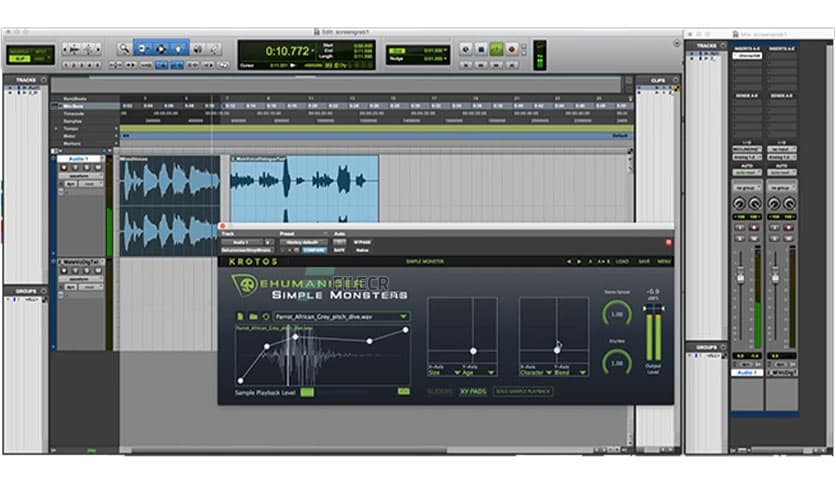The height and width of the screenshot is (484, 836).
Task: Click the red Record transport button
Action: pyautogui.click(x=512, y=48)
